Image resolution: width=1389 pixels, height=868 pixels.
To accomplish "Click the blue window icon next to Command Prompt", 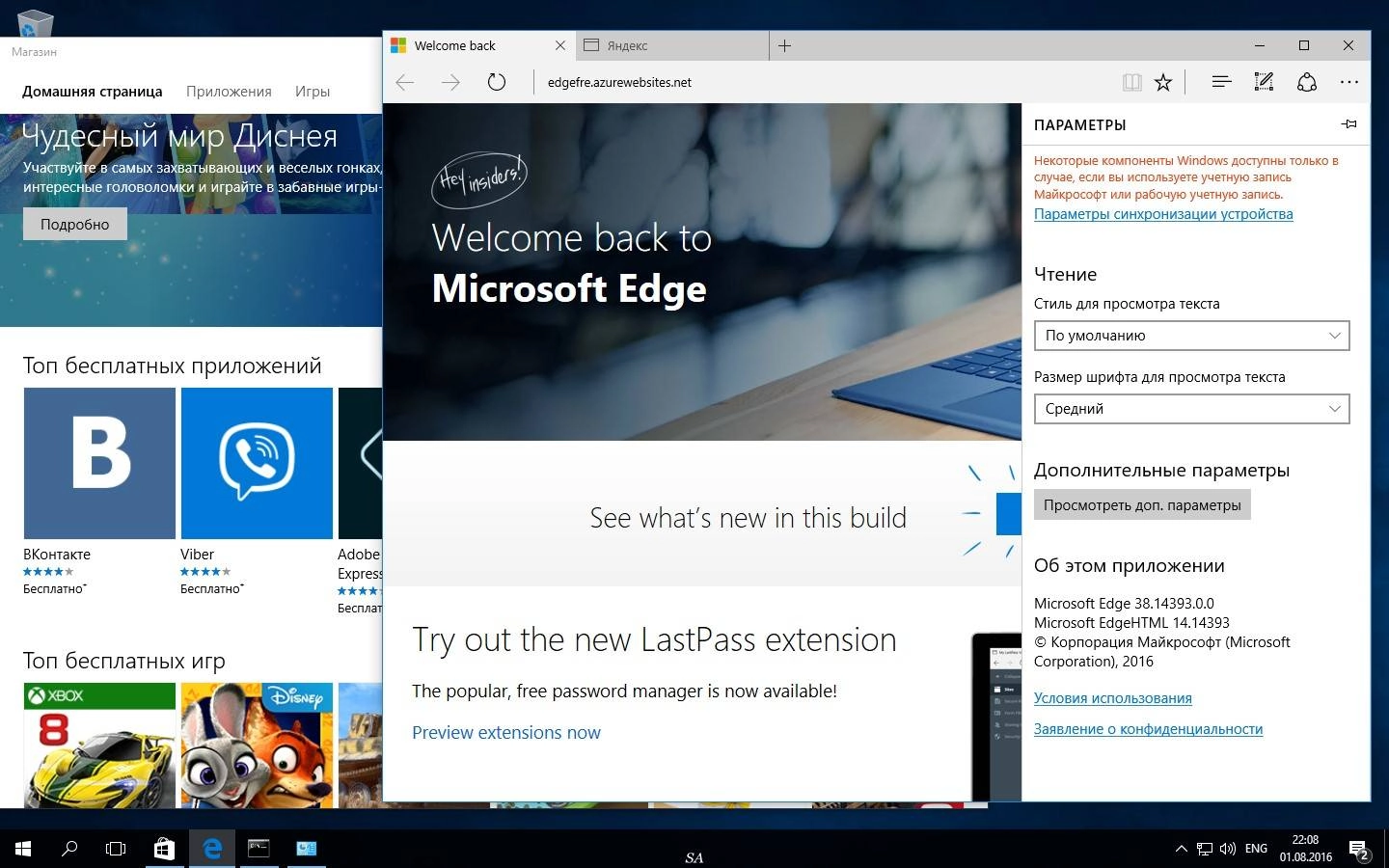I will click(x=307, y=849).
